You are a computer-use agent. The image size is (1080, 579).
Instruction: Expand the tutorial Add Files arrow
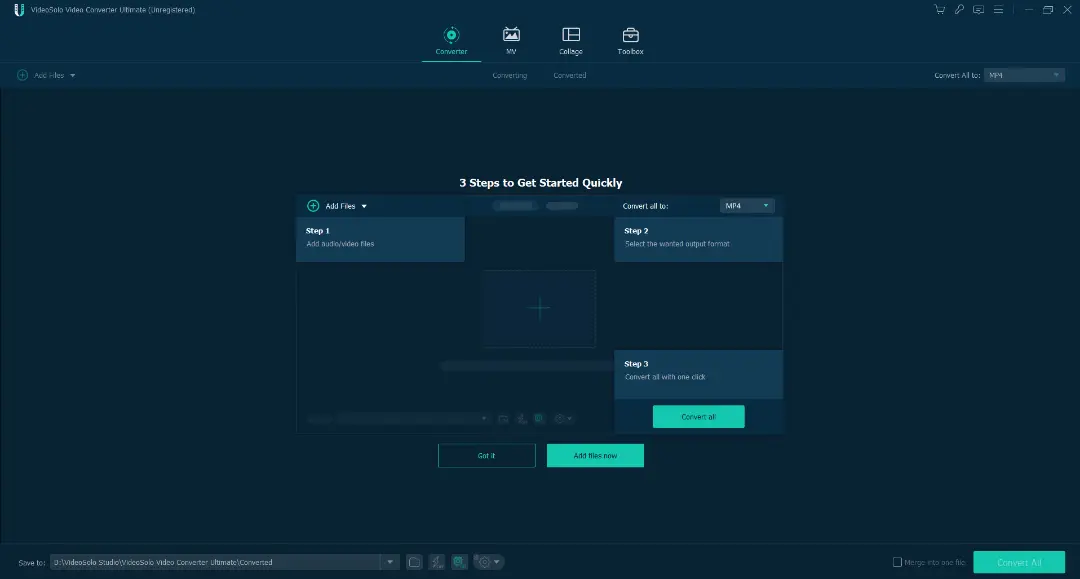364,207
